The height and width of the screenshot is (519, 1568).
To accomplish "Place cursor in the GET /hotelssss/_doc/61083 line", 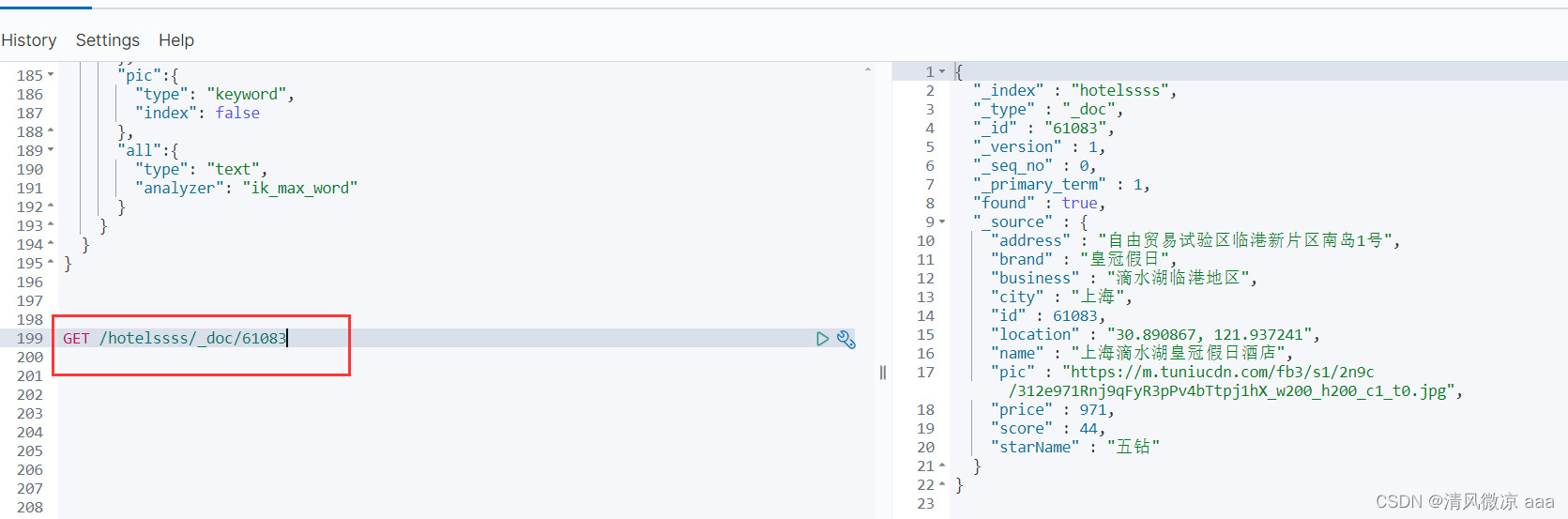I will click(x=175, y=338).
